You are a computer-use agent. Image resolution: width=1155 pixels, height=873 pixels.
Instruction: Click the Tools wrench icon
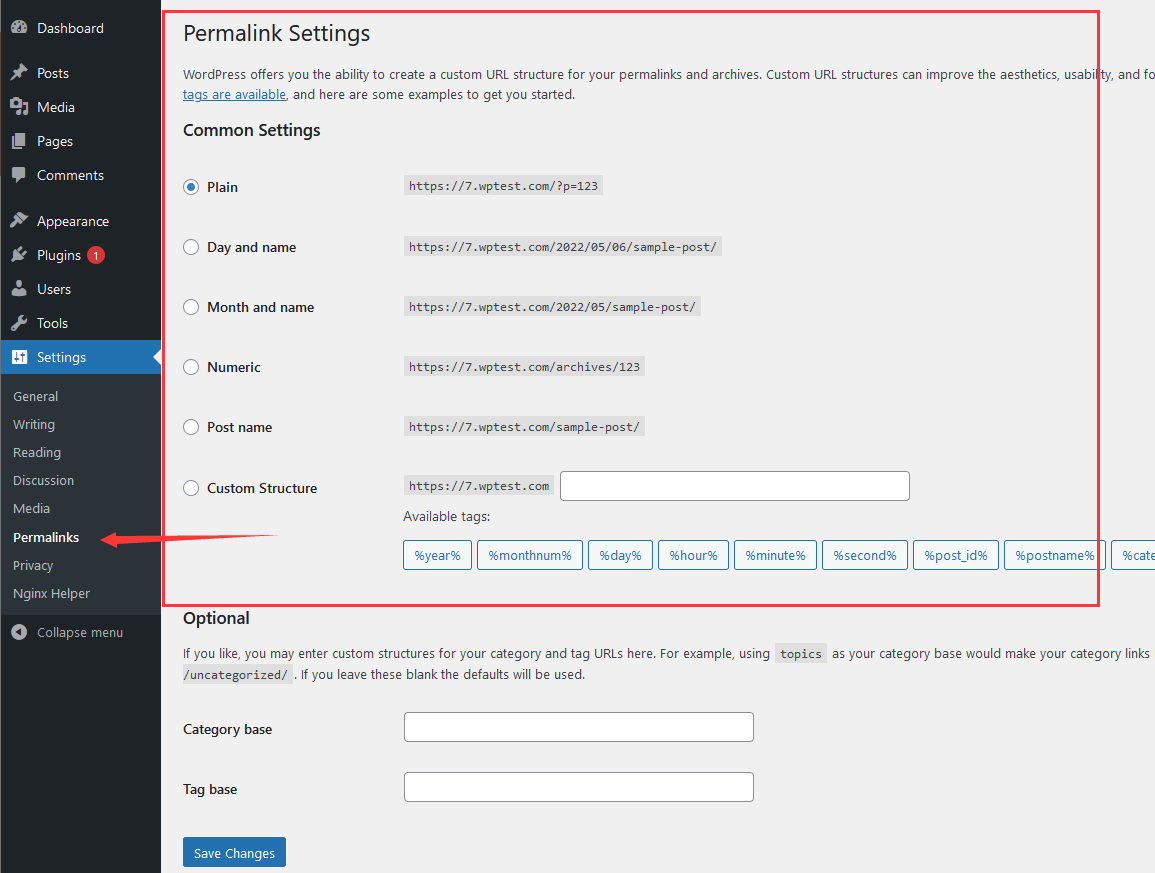click(19, 323)
